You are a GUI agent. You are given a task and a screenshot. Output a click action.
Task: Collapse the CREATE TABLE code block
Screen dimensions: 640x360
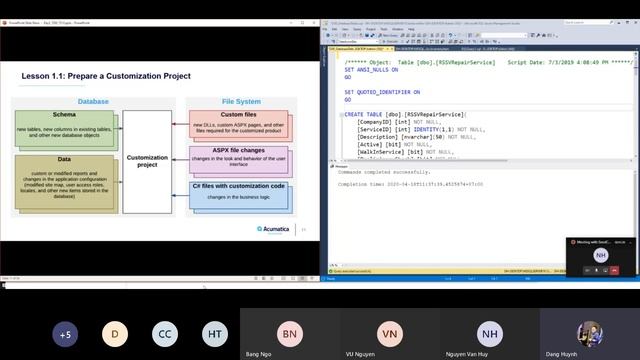[341, 115]
